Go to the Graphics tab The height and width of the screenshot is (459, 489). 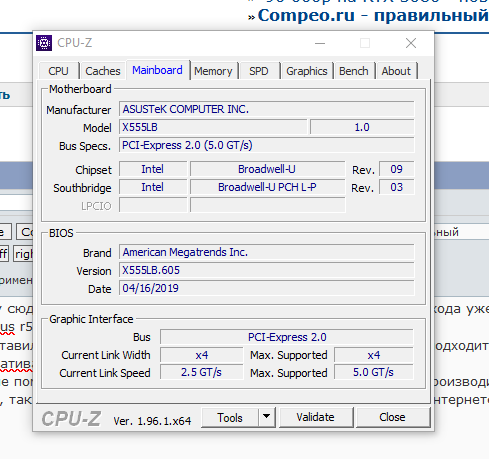click(x=307, y=71)
